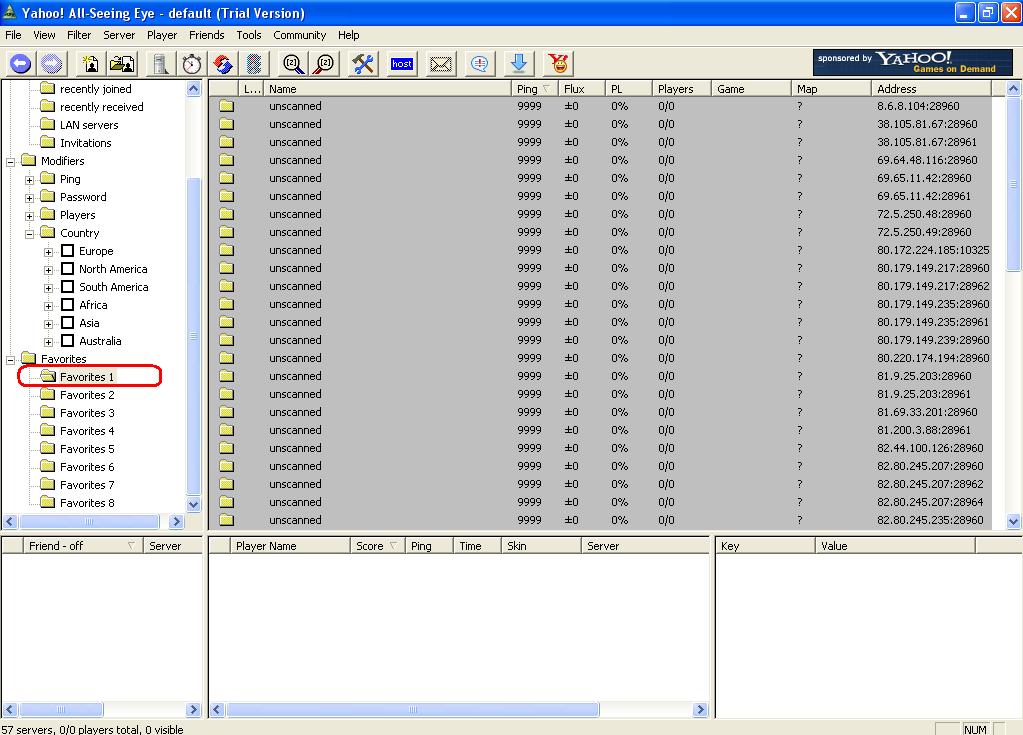This screenshot has width=1023, height=735.
Task: Tick the Asia country checkbox
Action: tap(68, 323)
